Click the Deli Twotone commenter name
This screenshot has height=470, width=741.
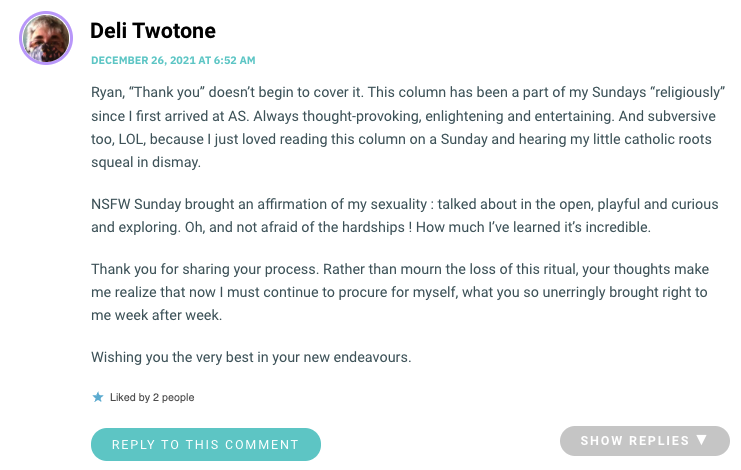153,31
